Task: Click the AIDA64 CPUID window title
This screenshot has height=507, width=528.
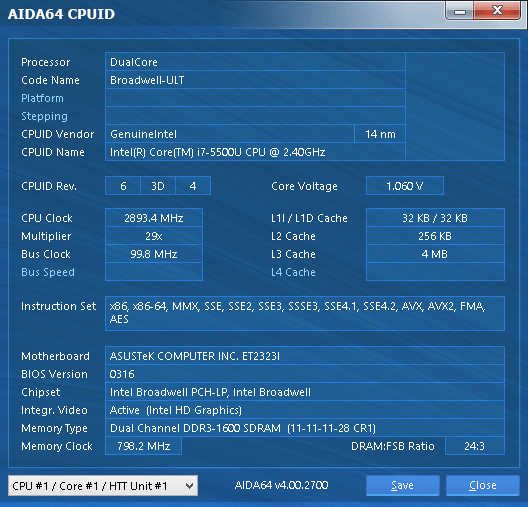Action: (x=61, y=14)
